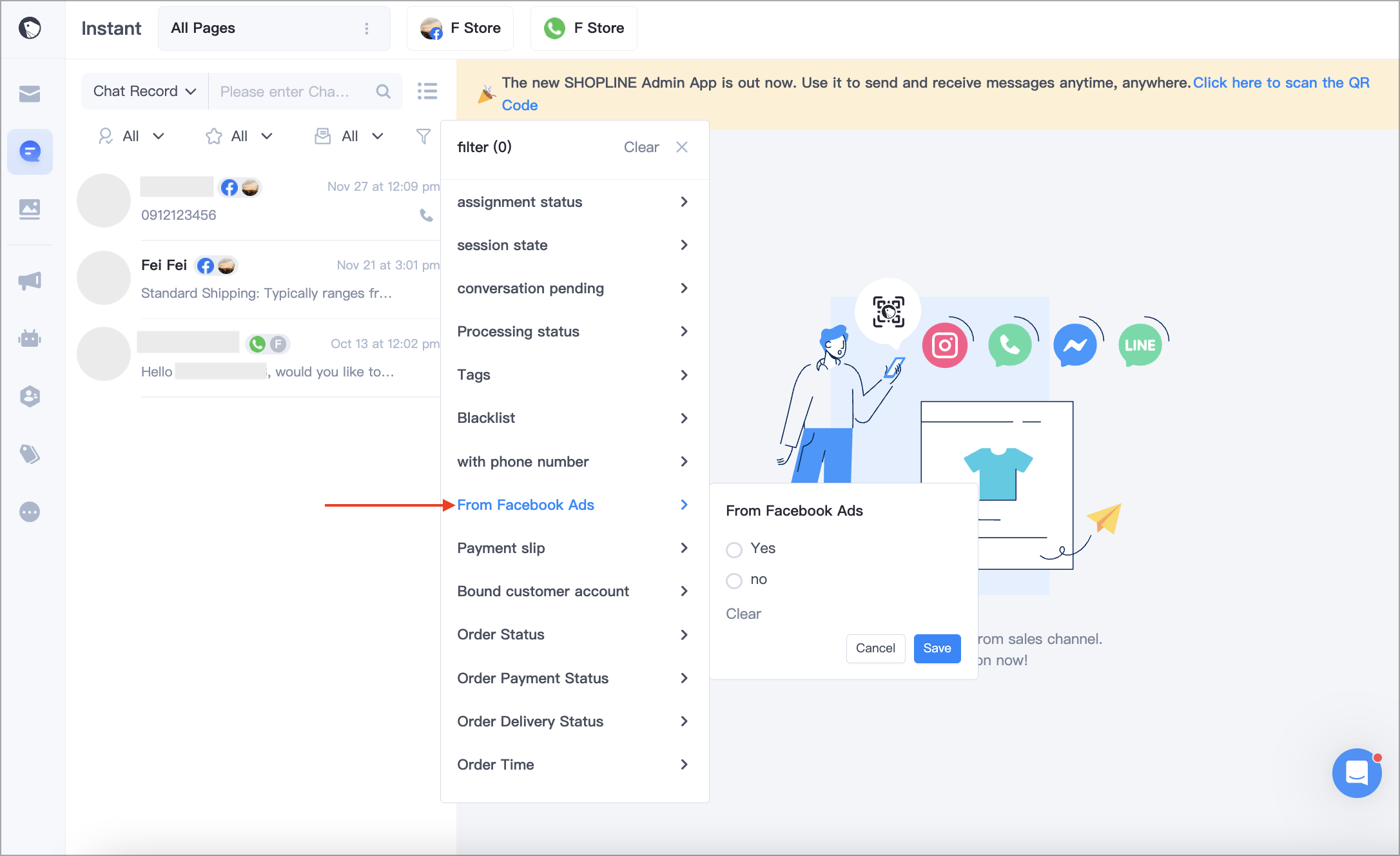This screenshot has width=1400, height=856.
Task: Click the funnel filter icon
Action: [423, 136]
